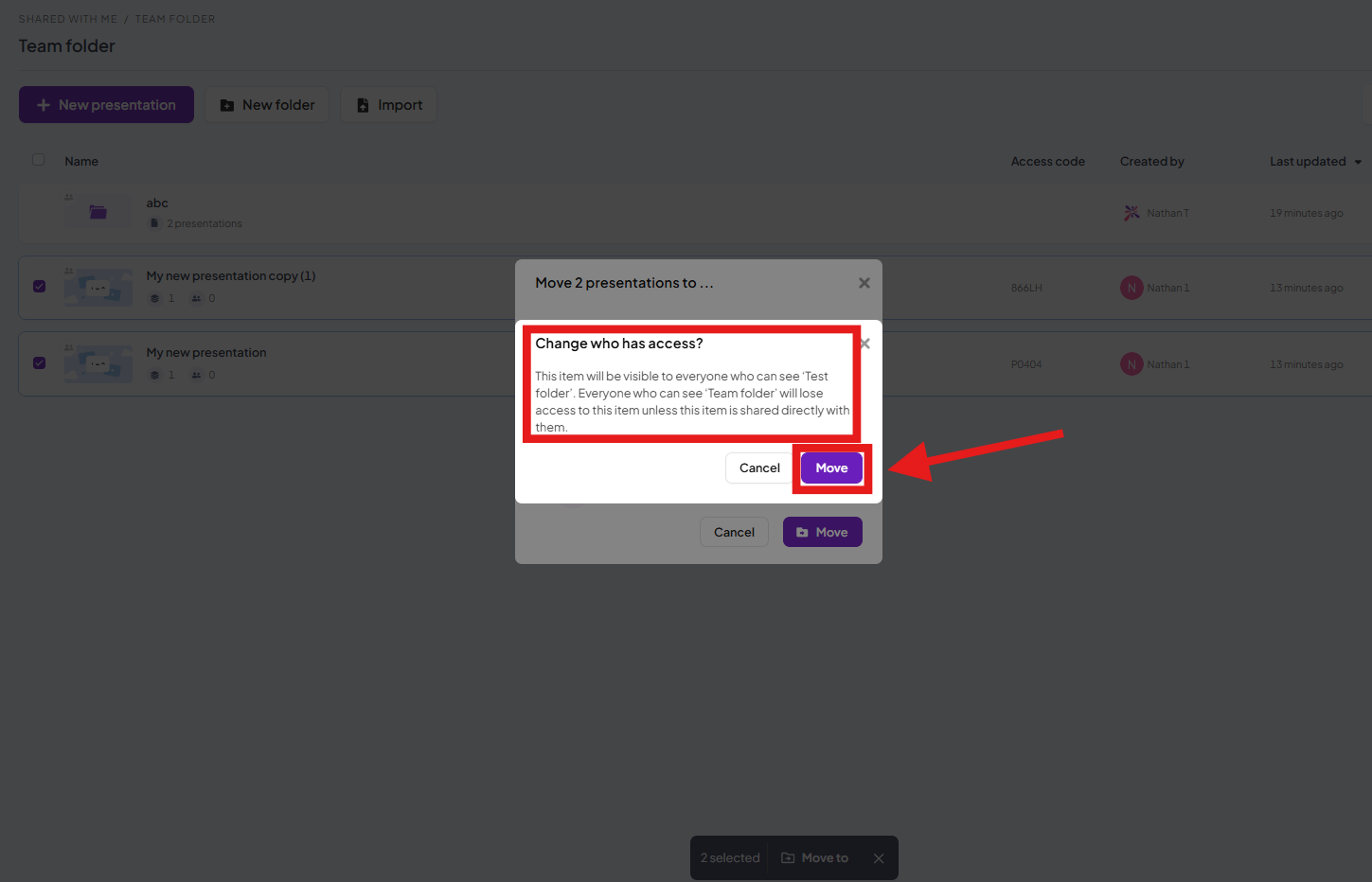Click Nathan T avatar in abc row
Viewport: 1372px width, 882px height.
pyautogui.click(x=1131, y=213)
